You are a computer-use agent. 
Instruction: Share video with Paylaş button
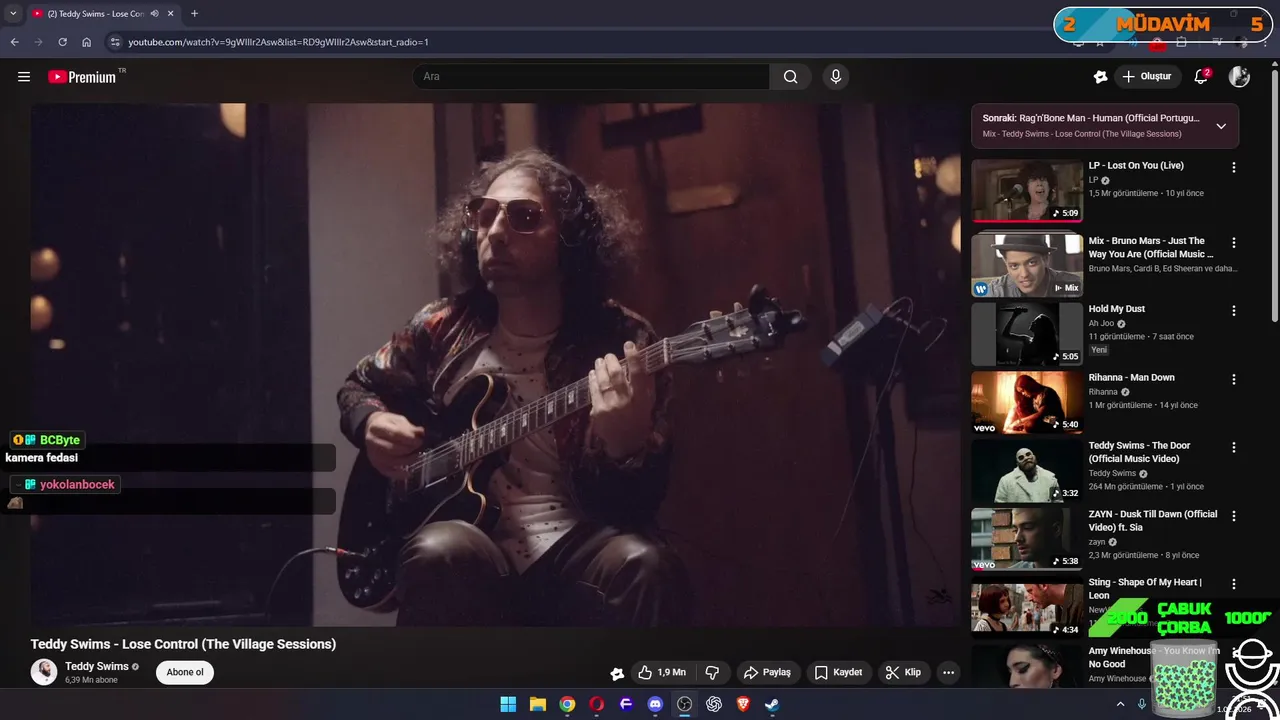(x=767, y=673)
